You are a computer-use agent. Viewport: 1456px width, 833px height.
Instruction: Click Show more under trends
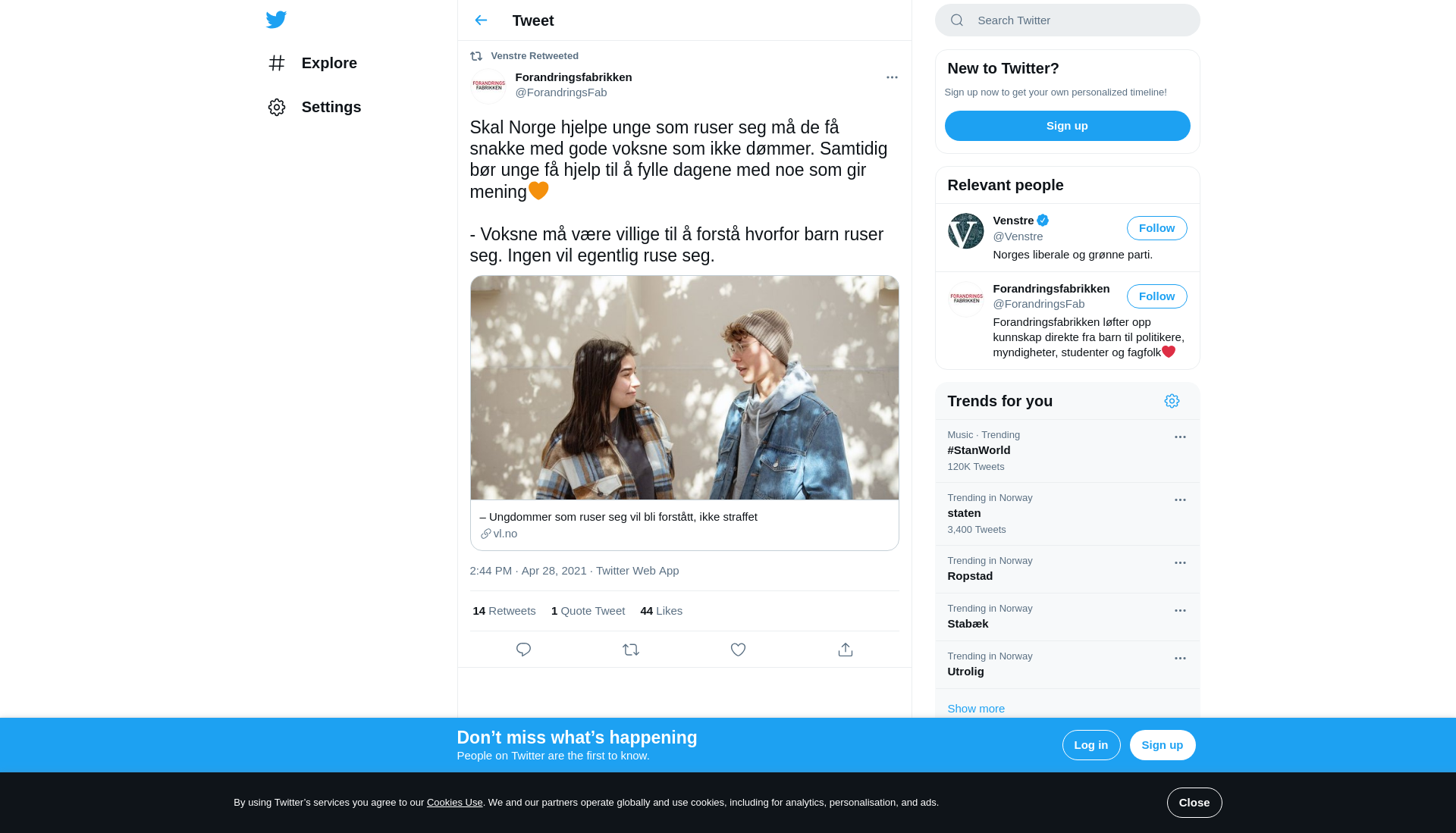pyautogui.click(x=976, y=709)
